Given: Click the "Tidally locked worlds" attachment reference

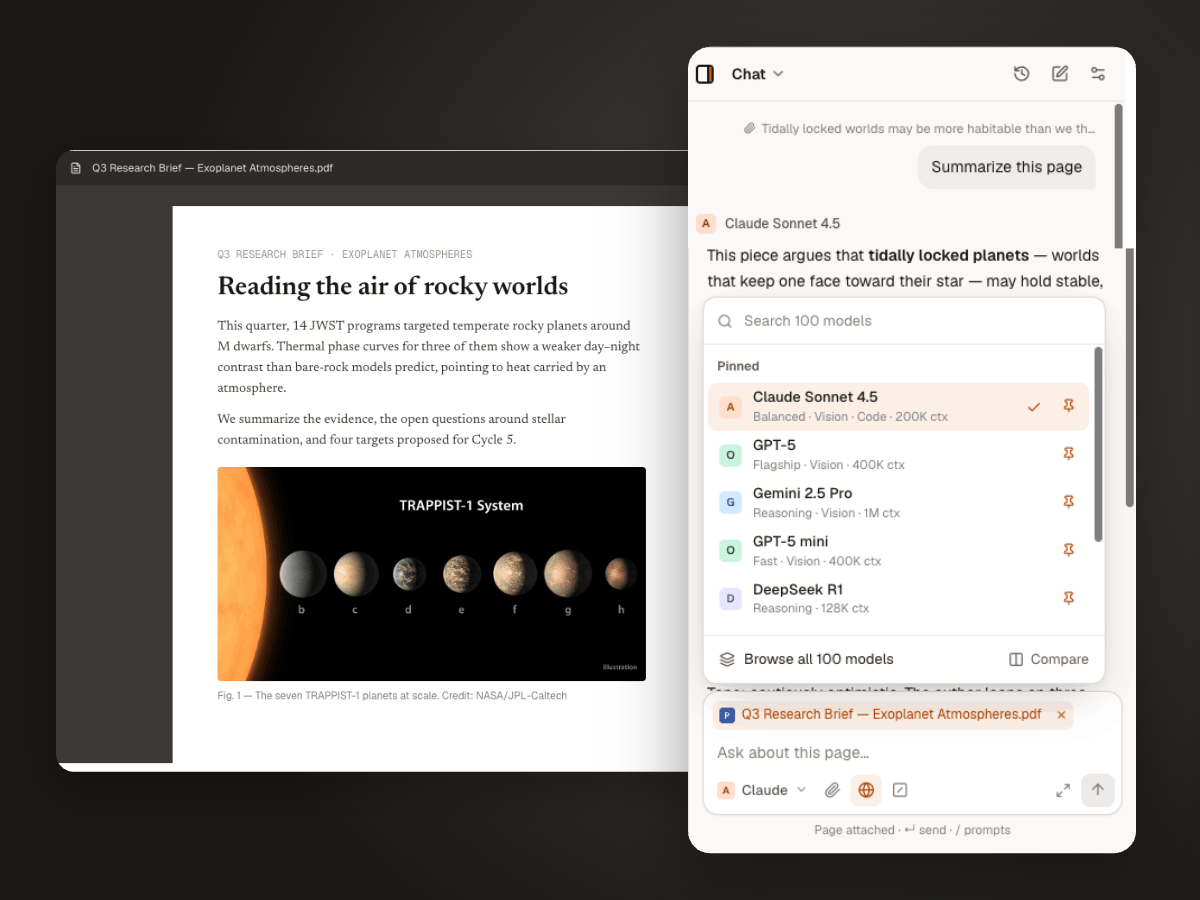Looking at the screenshot, I should coord(919,128).
